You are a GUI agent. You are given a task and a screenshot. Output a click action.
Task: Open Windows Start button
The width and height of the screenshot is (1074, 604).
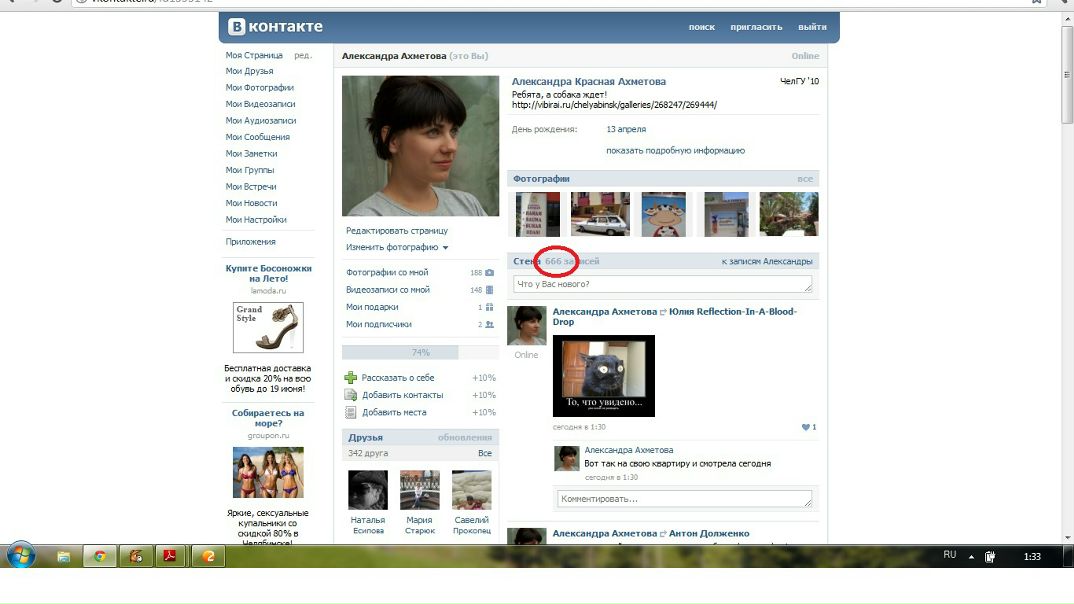21,555
